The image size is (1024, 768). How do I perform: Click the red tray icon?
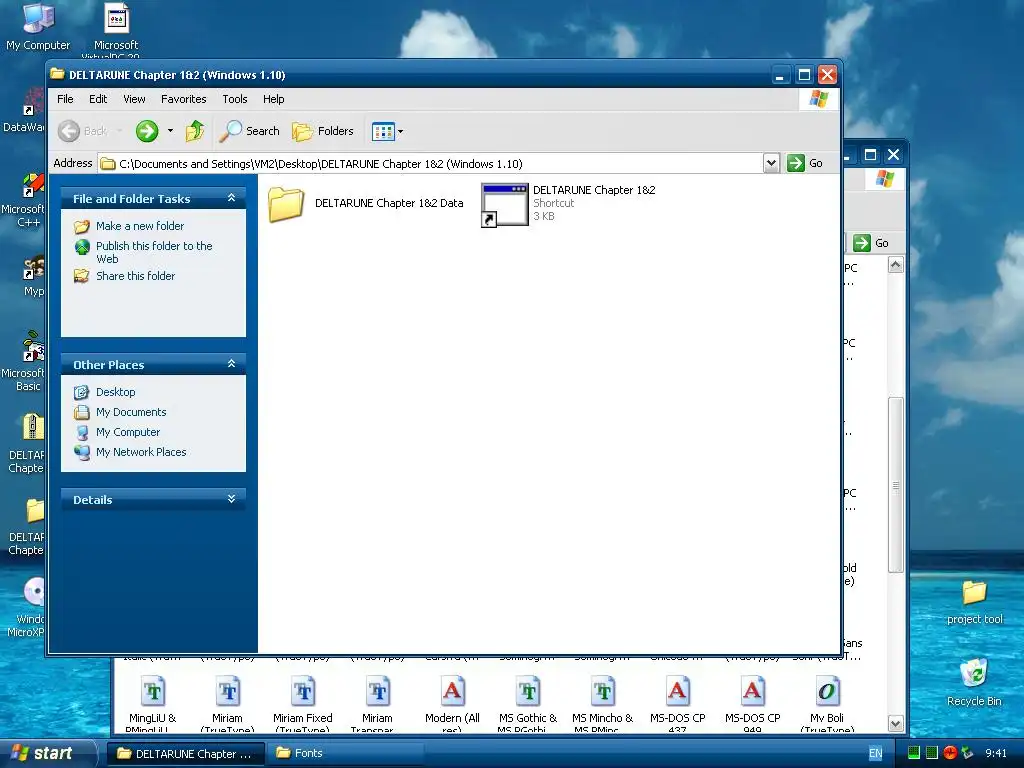click(950, 753)
